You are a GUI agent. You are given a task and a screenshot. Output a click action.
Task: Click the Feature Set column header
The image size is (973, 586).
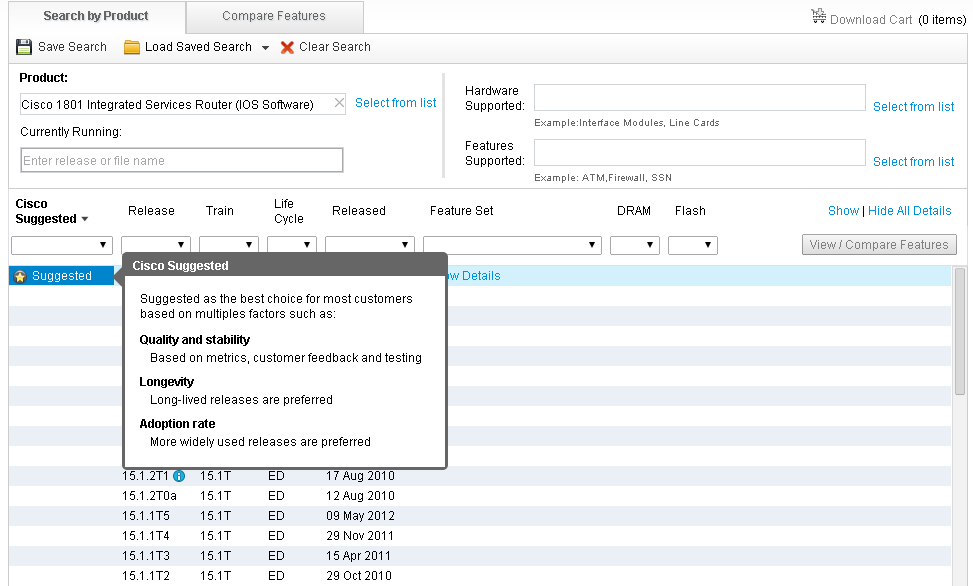[x=462, y=211]
